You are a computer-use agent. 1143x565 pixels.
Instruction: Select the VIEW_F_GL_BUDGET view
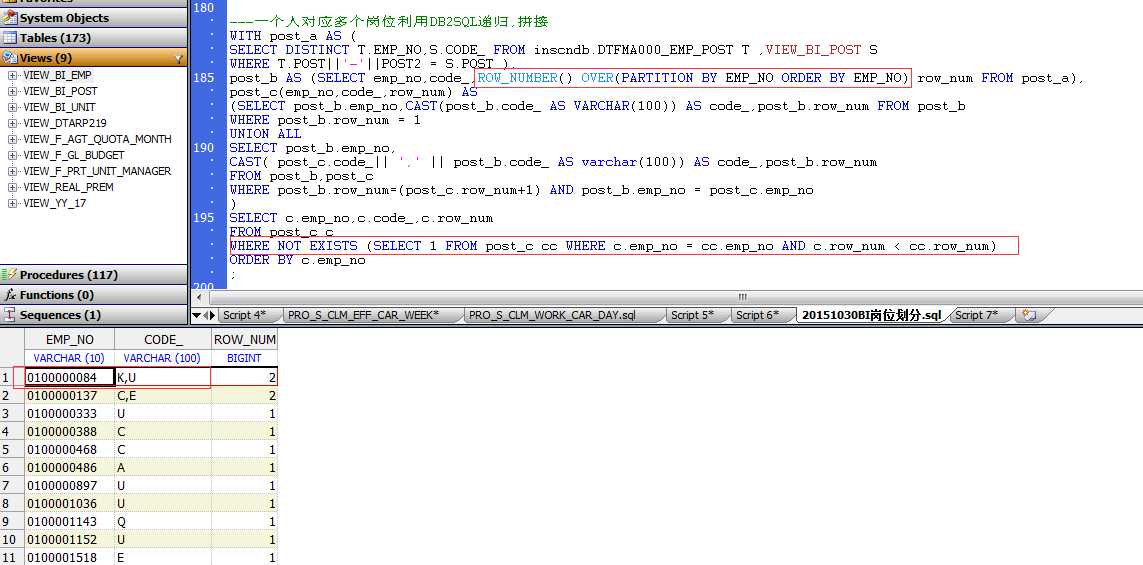tap(74, 155)
